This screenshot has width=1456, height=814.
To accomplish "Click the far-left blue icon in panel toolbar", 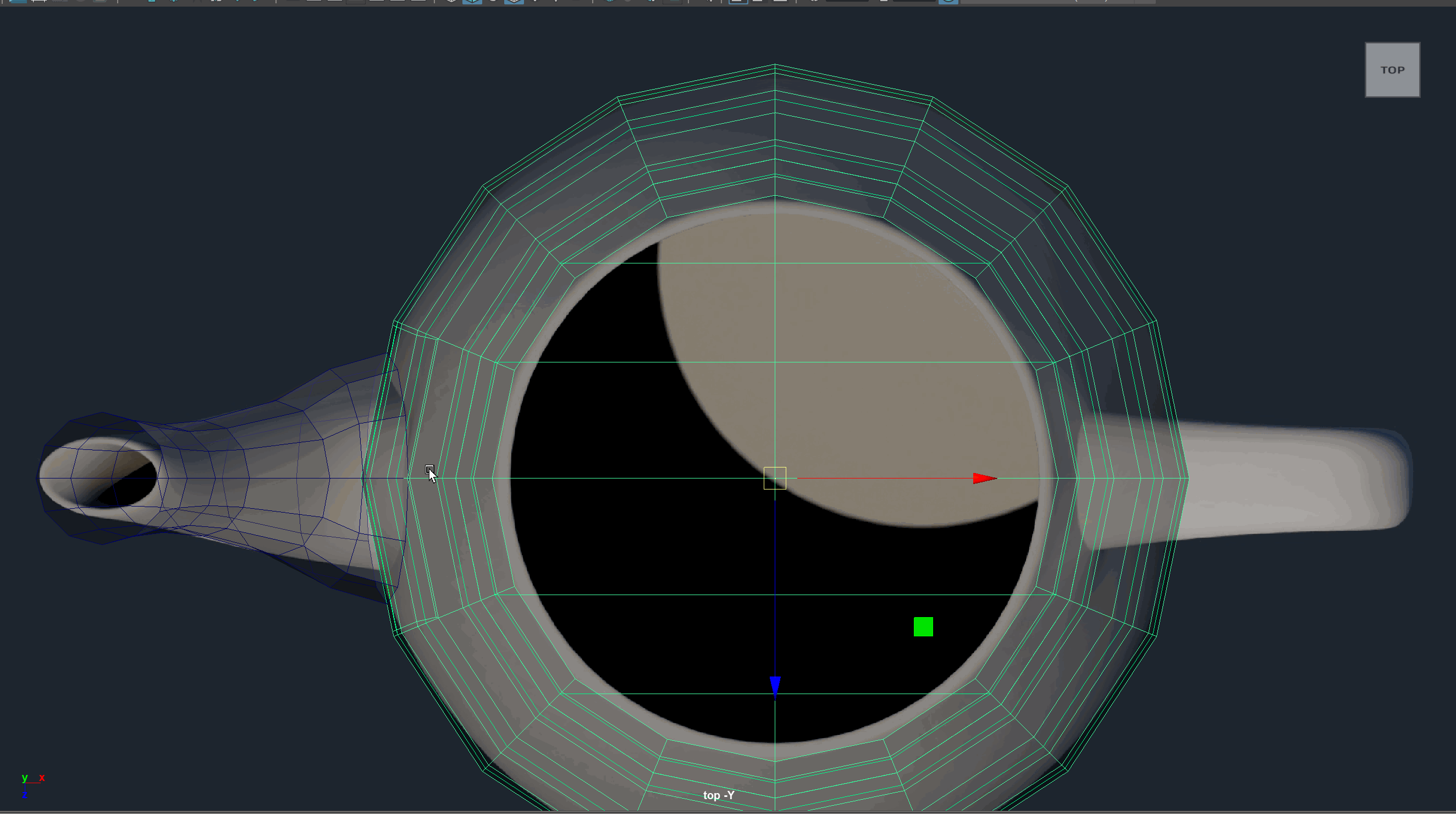I will click(18, 1).
